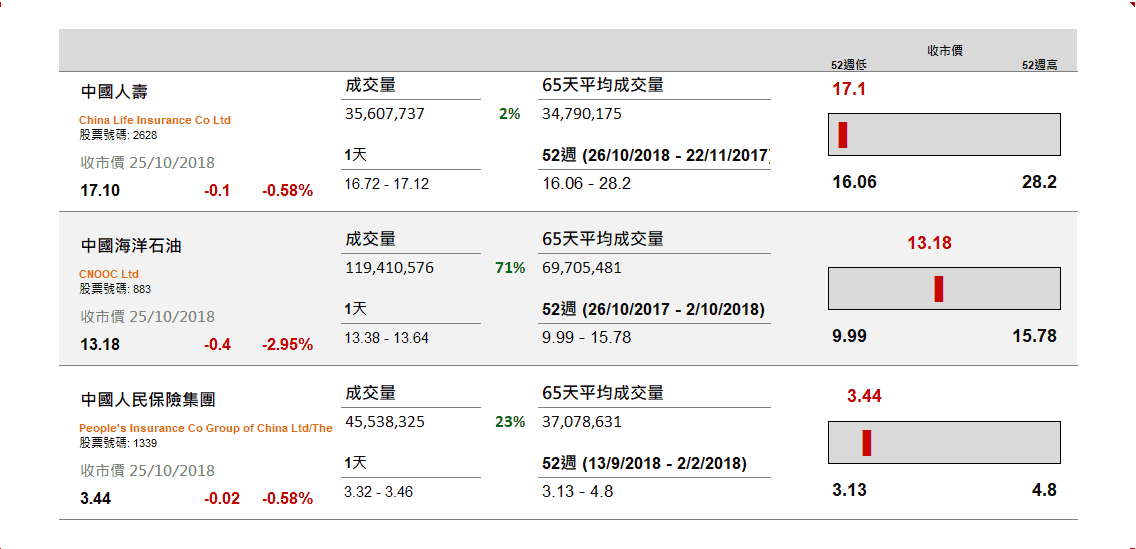This screenshot has width=1136, height=549.
Task: Click China Life's 65-day average volume 34,790,175
Action: pos(582,114)
